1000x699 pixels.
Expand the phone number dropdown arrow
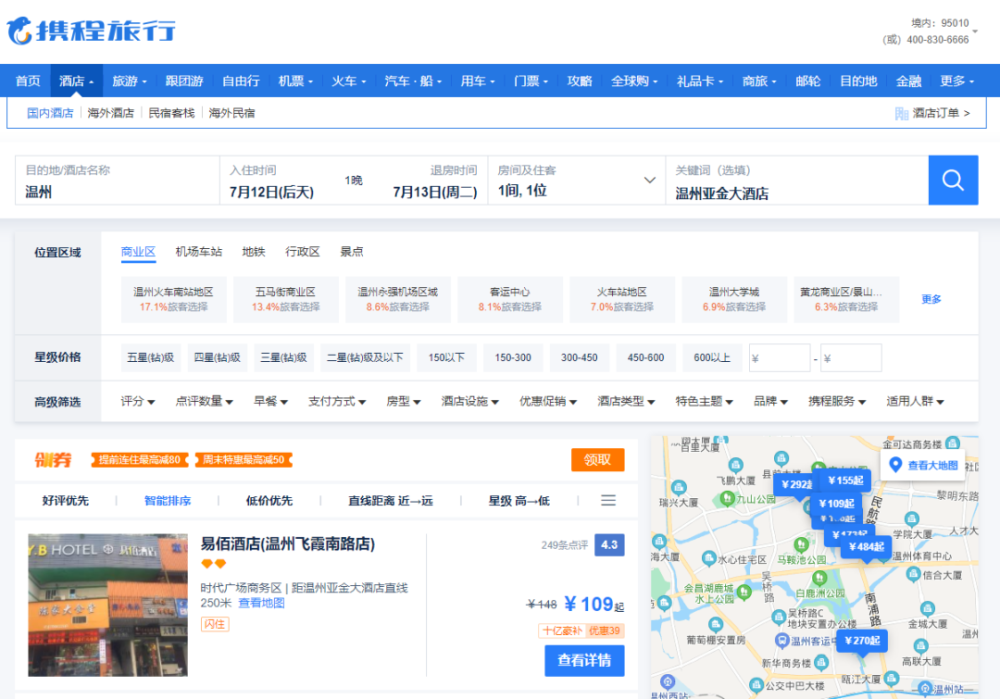point(974,31)
